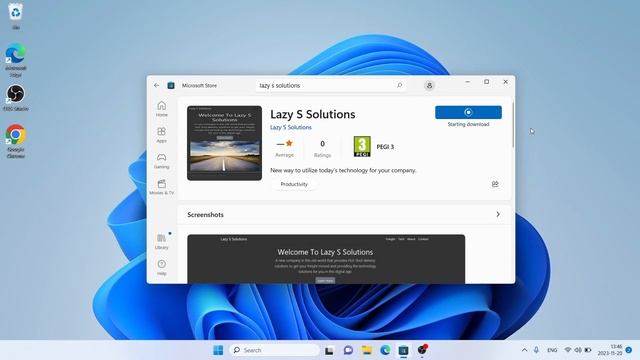640x360 pixels.
Task: Click the battery tray icon
Action: [x=588, y=350]
